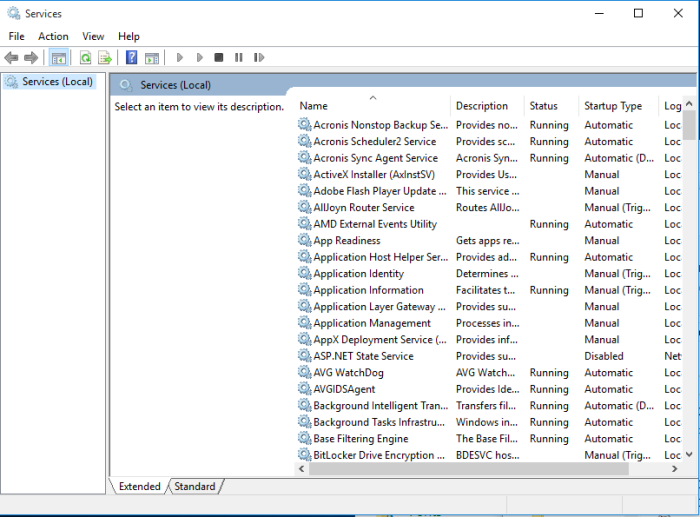Click Disabled startup type for ASP.NET

click(x=604, y=356)
